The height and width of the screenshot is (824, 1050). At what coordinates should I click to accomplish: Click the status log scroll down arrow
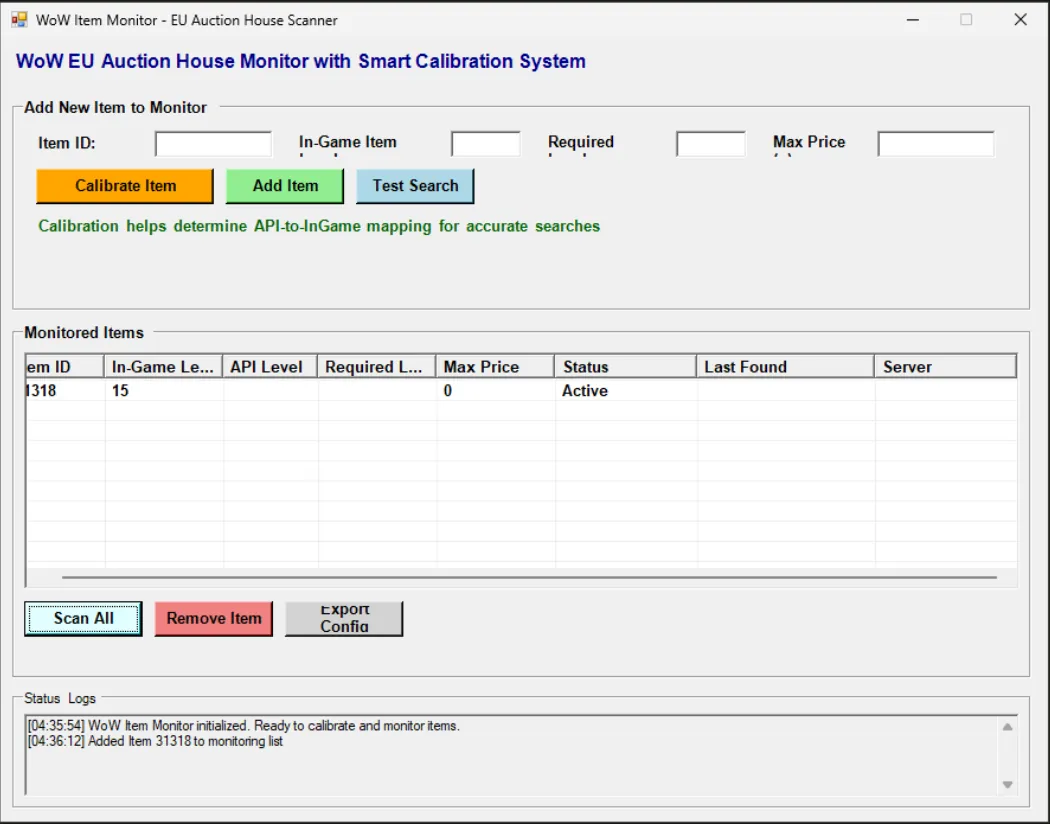tap(1007, 785)
